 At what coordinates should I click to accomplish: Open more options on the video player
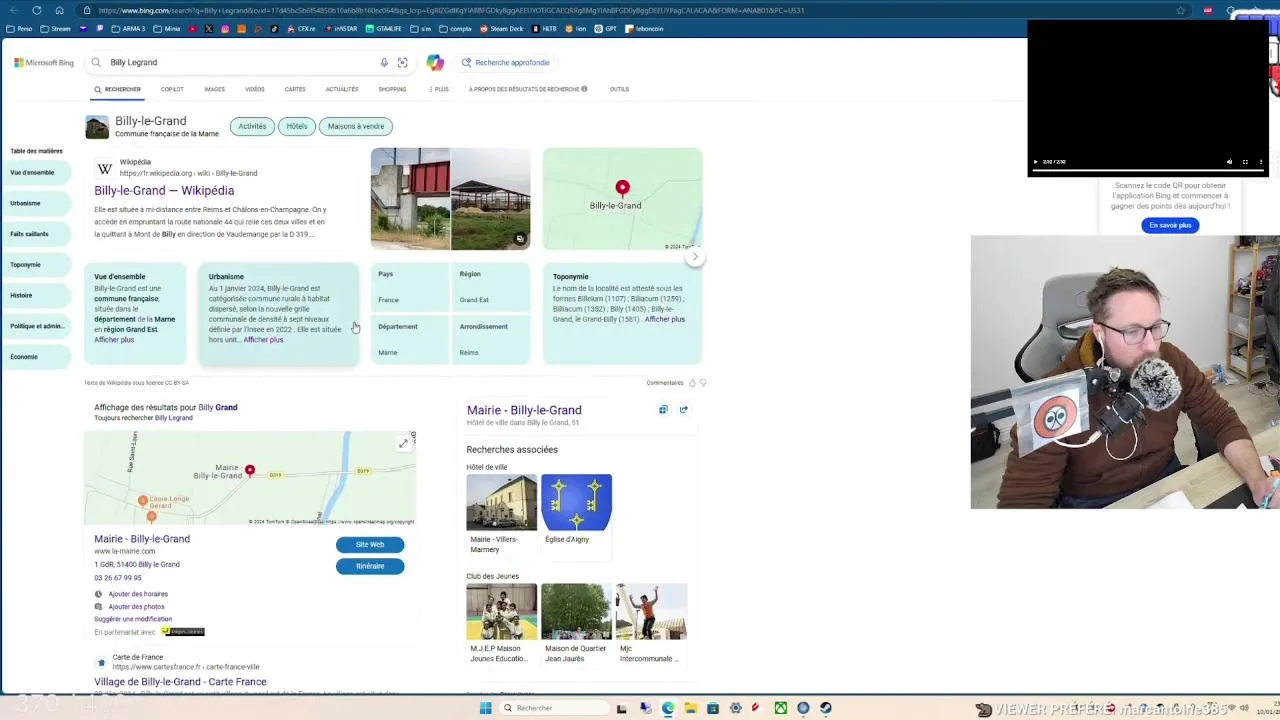[x=1261, y=162]
